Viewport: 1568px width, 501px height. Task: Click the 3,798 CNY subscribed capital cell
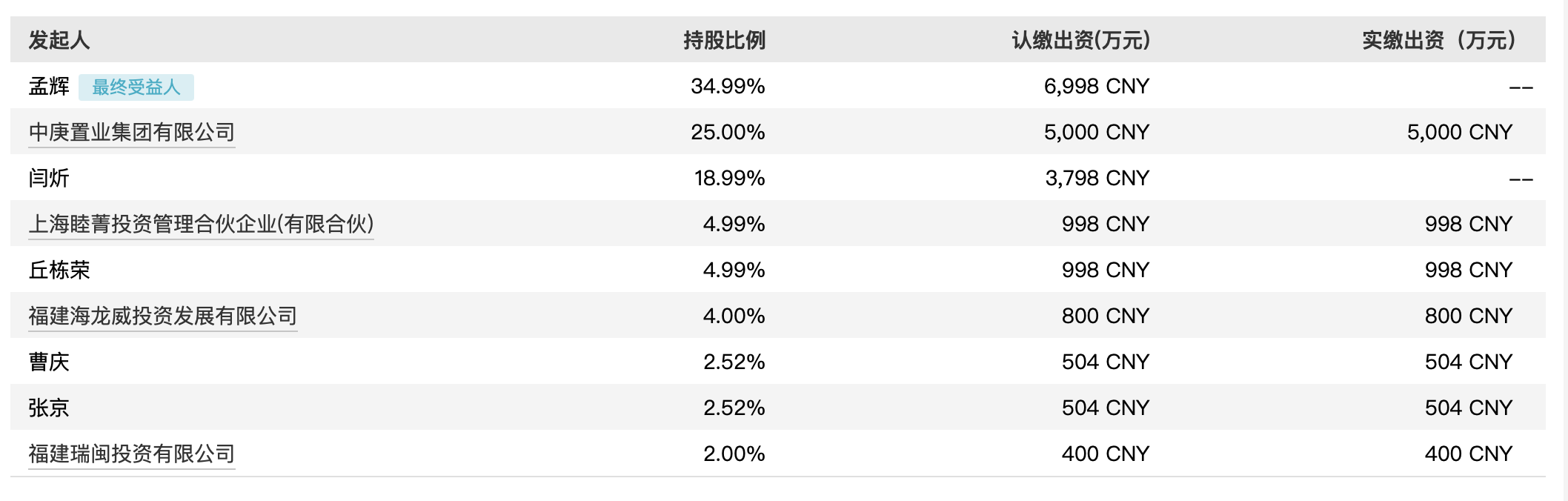[x=1097, y=178]
